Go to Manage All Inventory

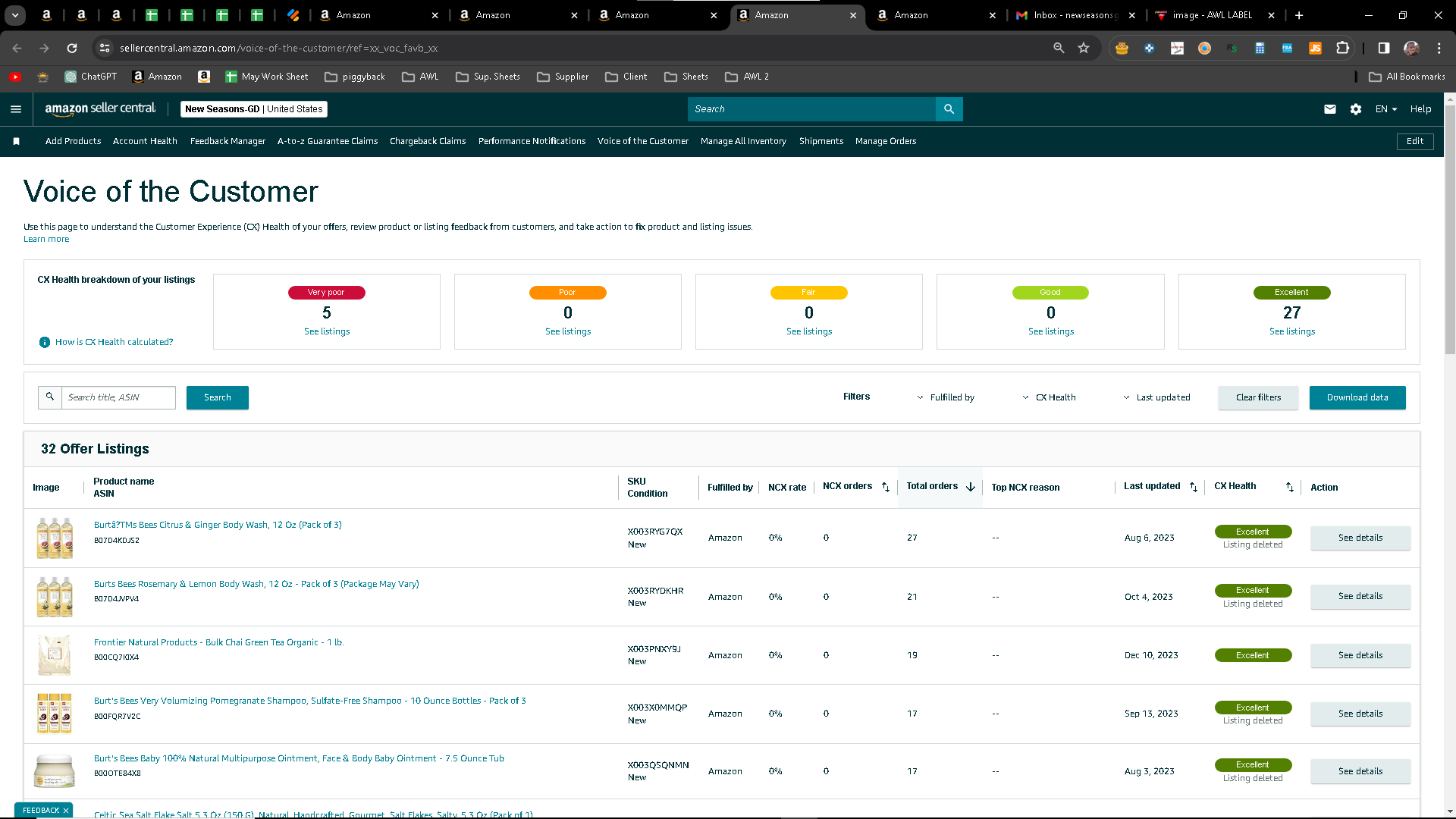[743, 141]
